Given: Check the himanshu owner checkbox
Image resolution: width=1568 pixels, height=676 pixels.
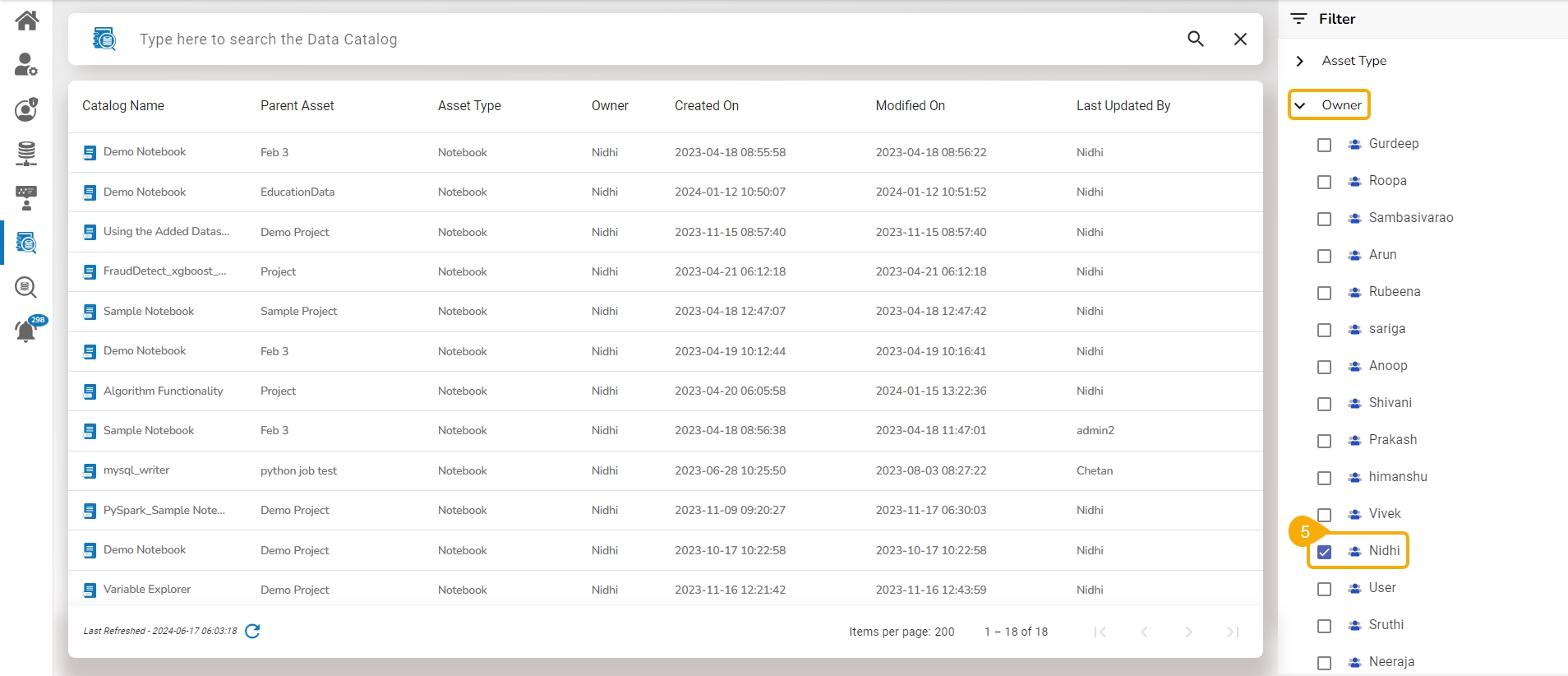Looking at the screenshot, I should [x=1324, y=478].
